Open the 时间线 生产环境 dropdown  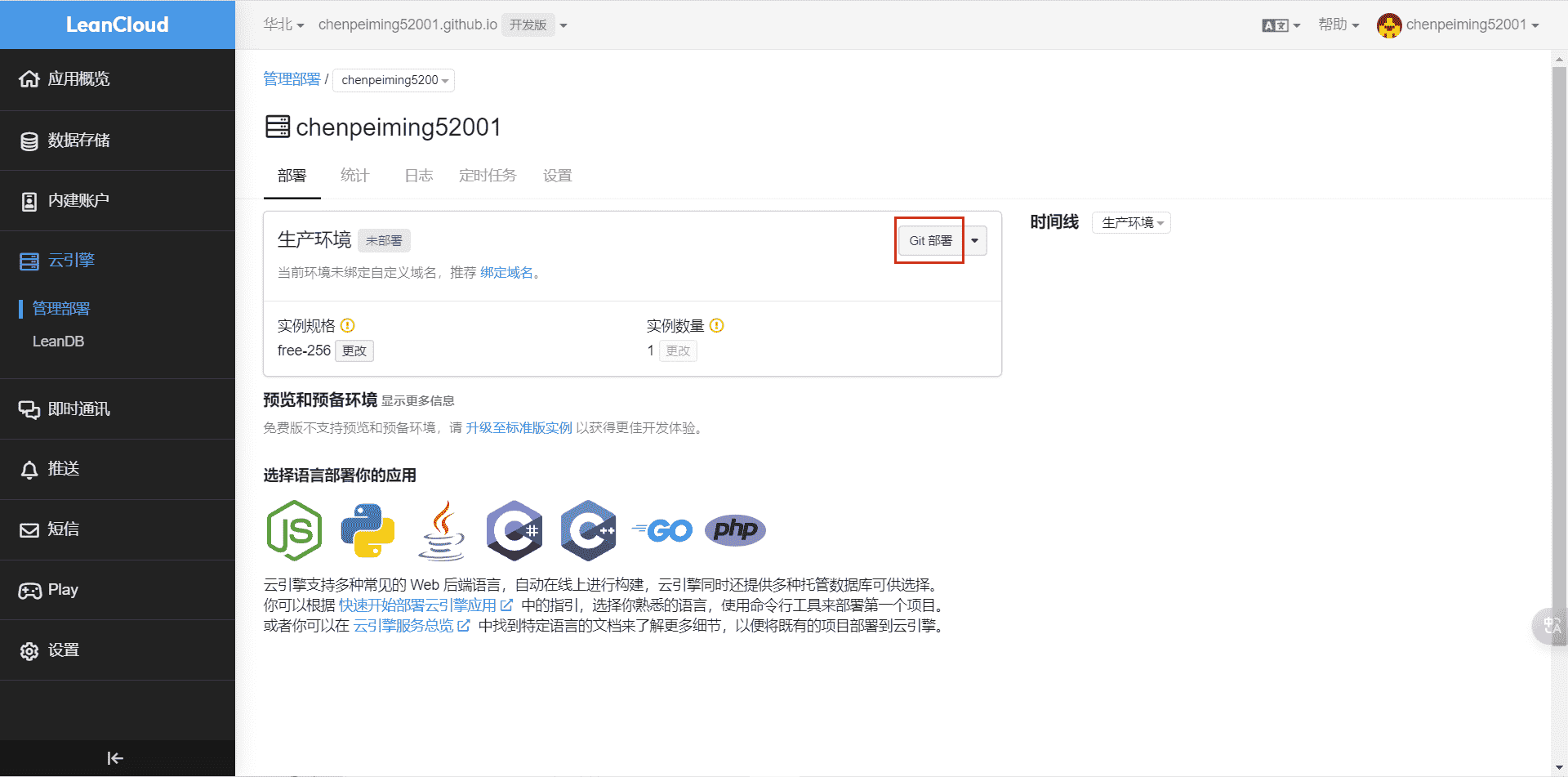(x=1131, y=222)
